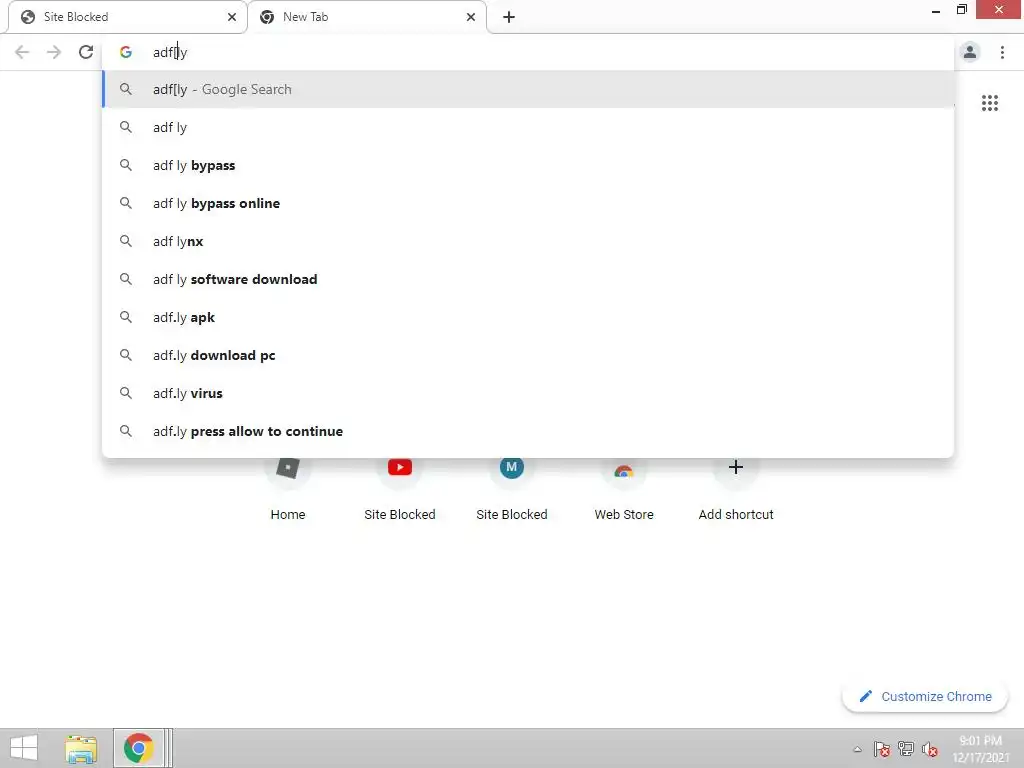Choose 'adf lynx' suggestion
Viewport: 1024px width, 768px height.
pyautogui.click(x=528, y=241)
